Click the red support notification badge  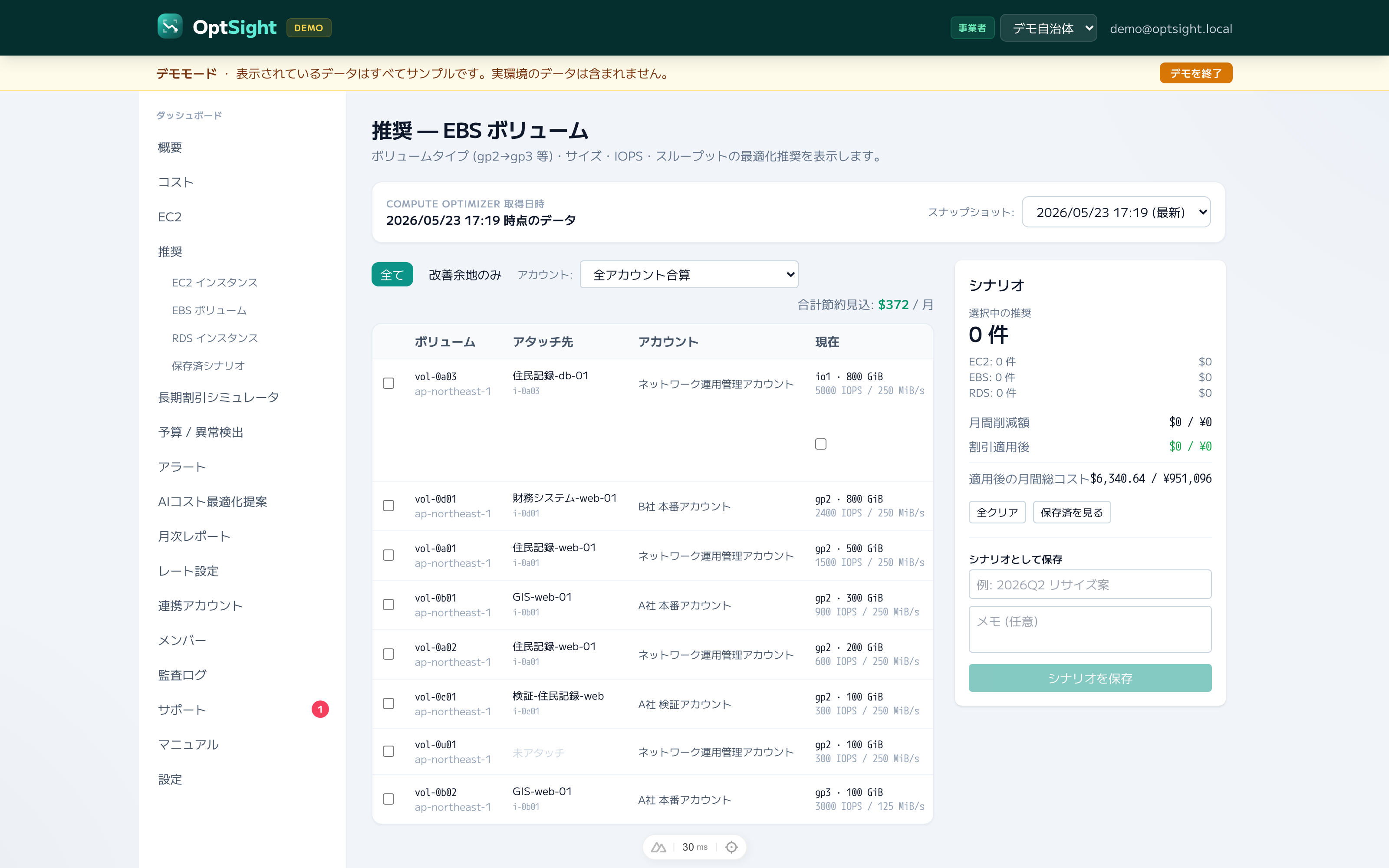pyautogui.click(x=320, y=710)
